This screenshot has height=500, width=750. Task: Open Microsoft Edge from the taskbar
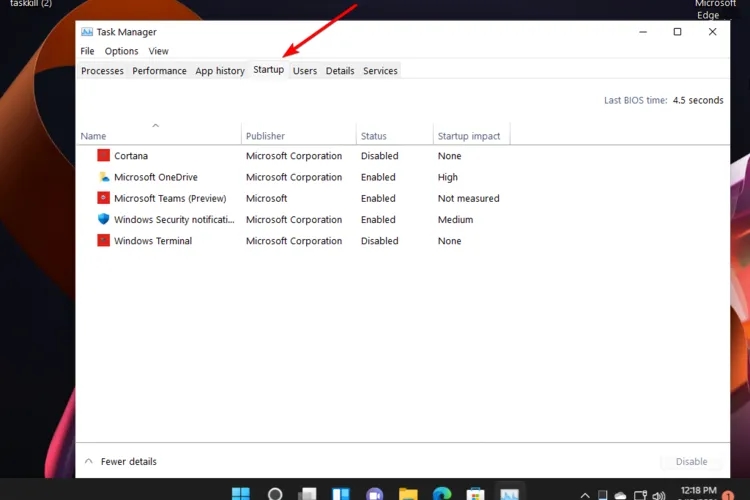pyautogui.click(x=442, y=494)
